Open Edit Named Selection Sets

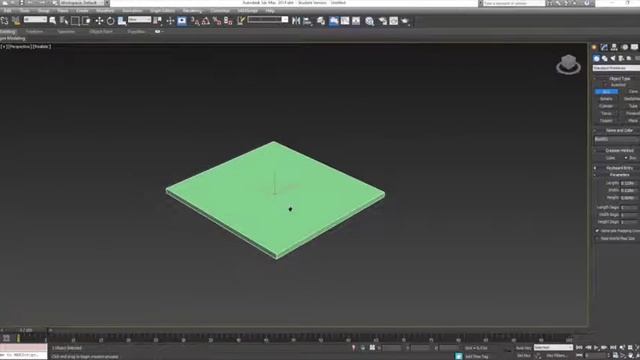pyautogui.click(x=241, y=20)
